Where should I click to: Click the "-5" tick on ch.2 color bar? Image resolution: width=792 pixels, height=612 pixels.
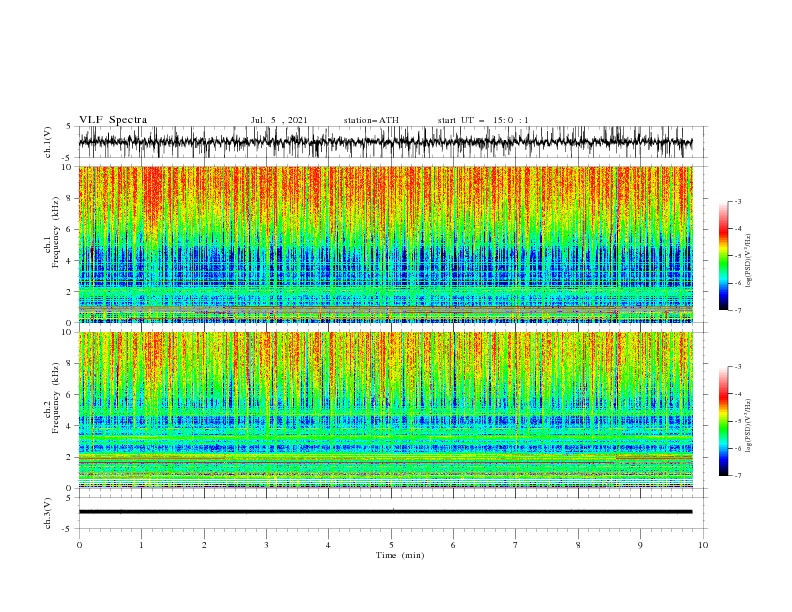737,421
